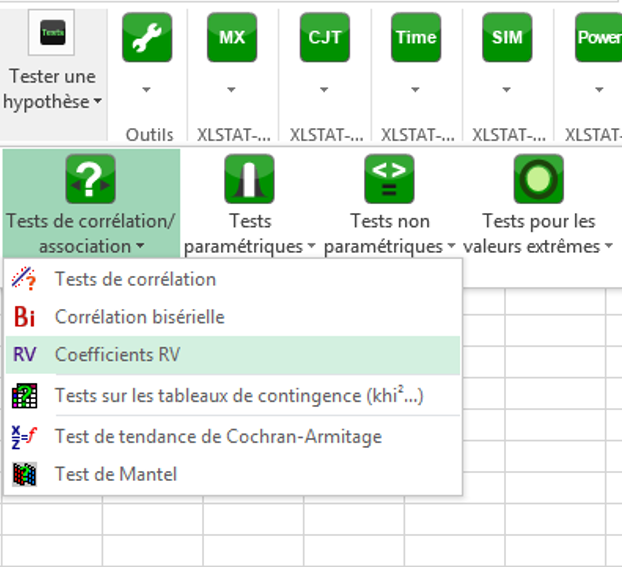Expand the arrow under Time icon
The image size is (622, 567).
pyautogui.click(x=415, y=90)
